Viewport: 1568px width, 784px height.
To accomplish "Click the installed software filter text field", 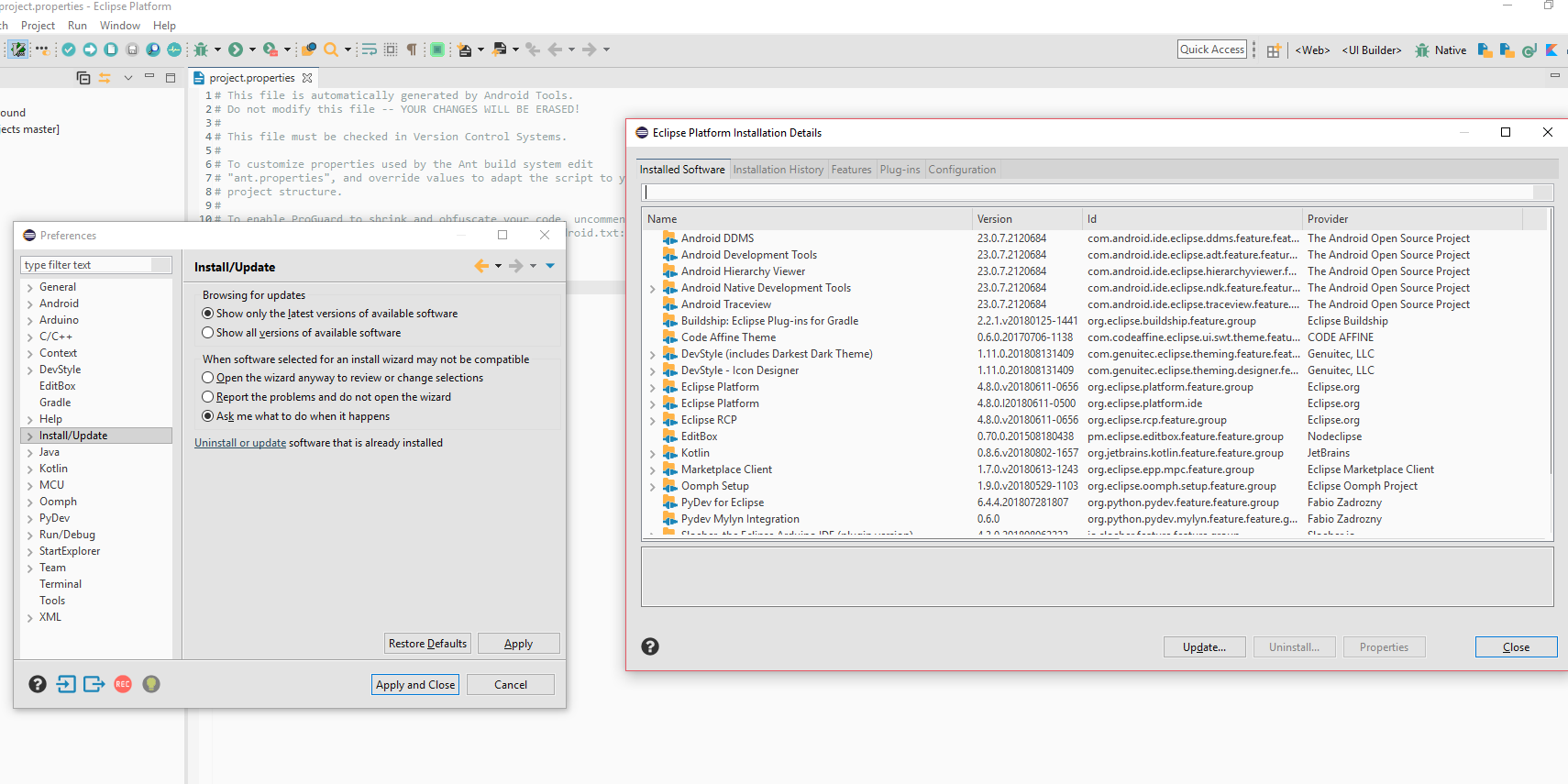I will pos(1097,193).
